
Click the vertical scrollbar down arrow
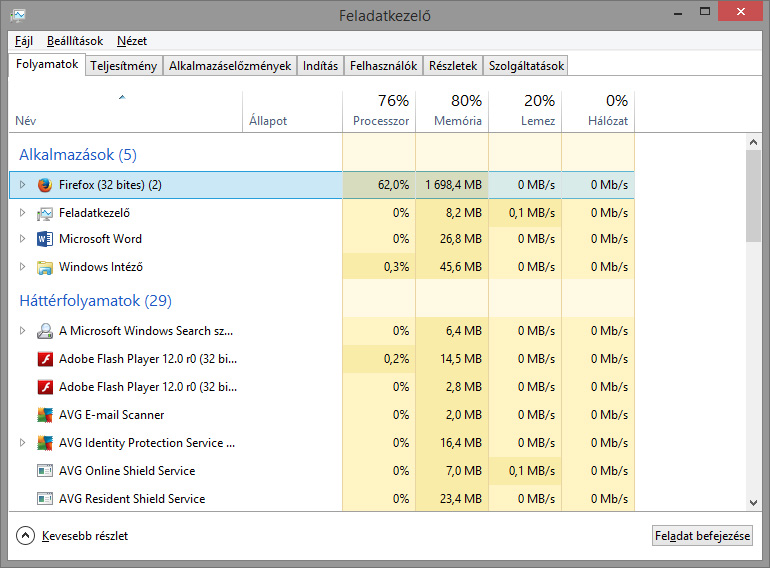pyautogui.click(x=753, y=503)
